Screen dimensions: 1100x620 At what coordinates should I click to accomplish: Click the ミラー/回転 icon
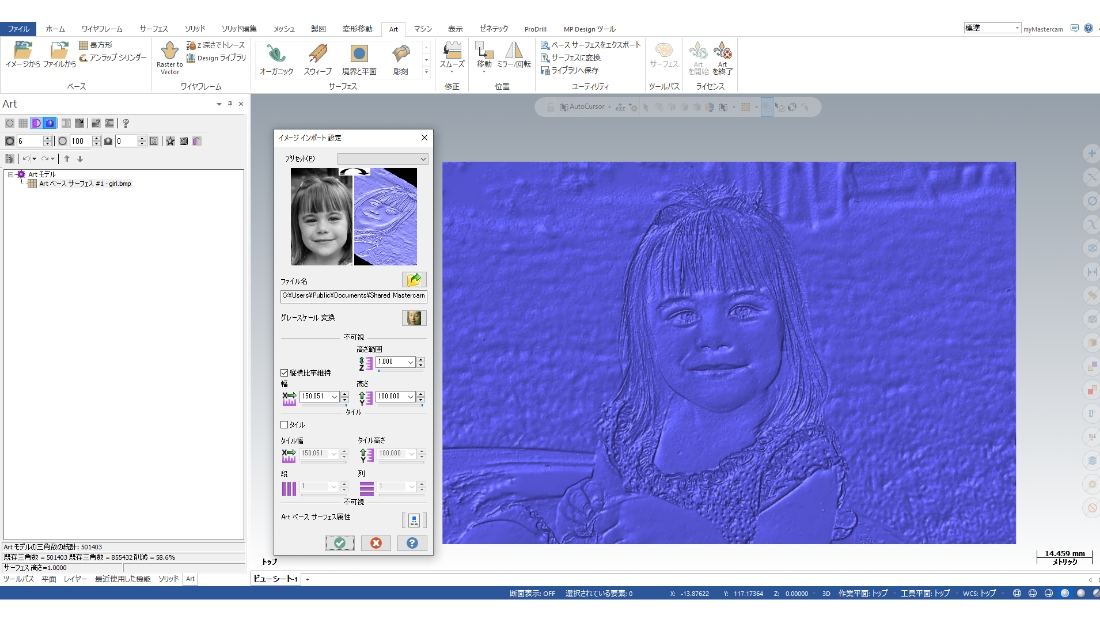pos(514,55)
